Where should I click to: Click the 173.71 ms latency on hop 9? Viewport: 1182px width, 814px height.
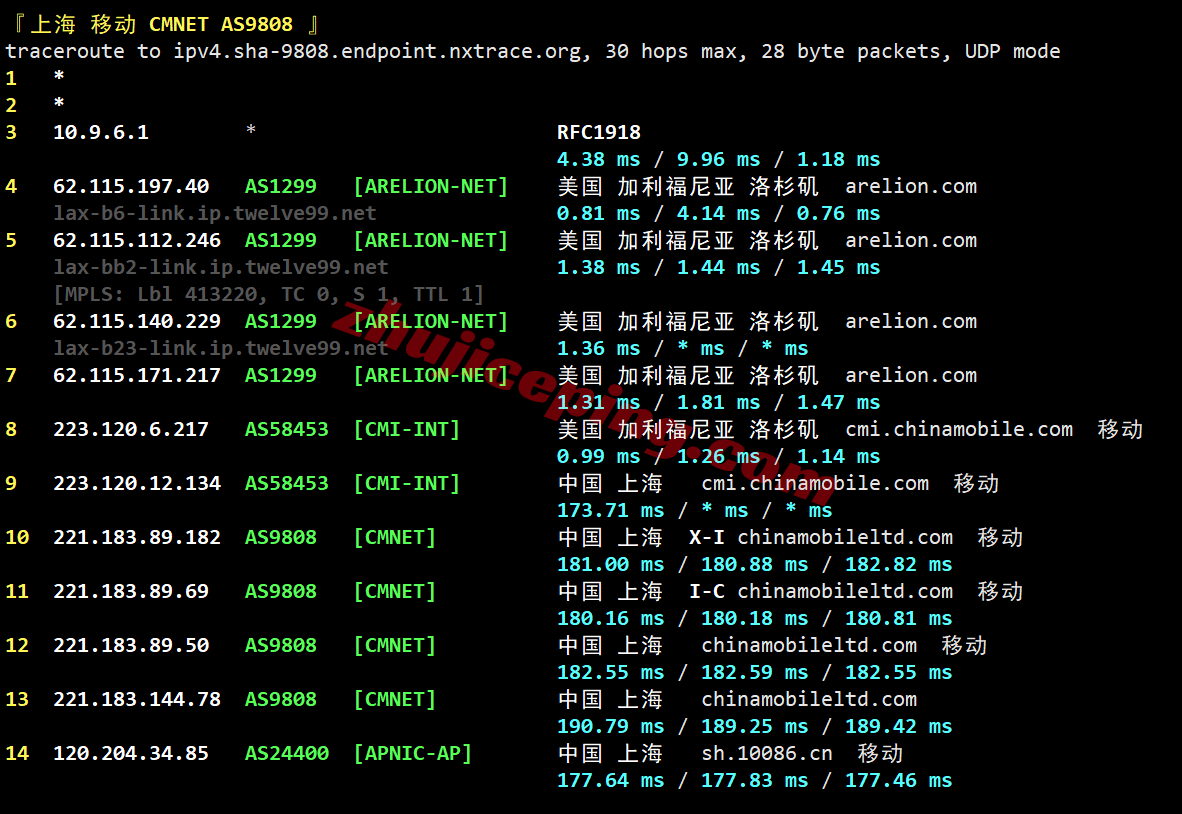[610, 510]
